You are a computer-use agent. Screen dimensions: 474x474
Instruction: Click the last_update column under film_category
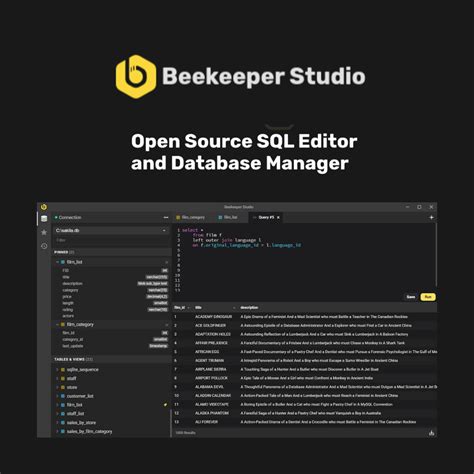click(x=73, y=346)
